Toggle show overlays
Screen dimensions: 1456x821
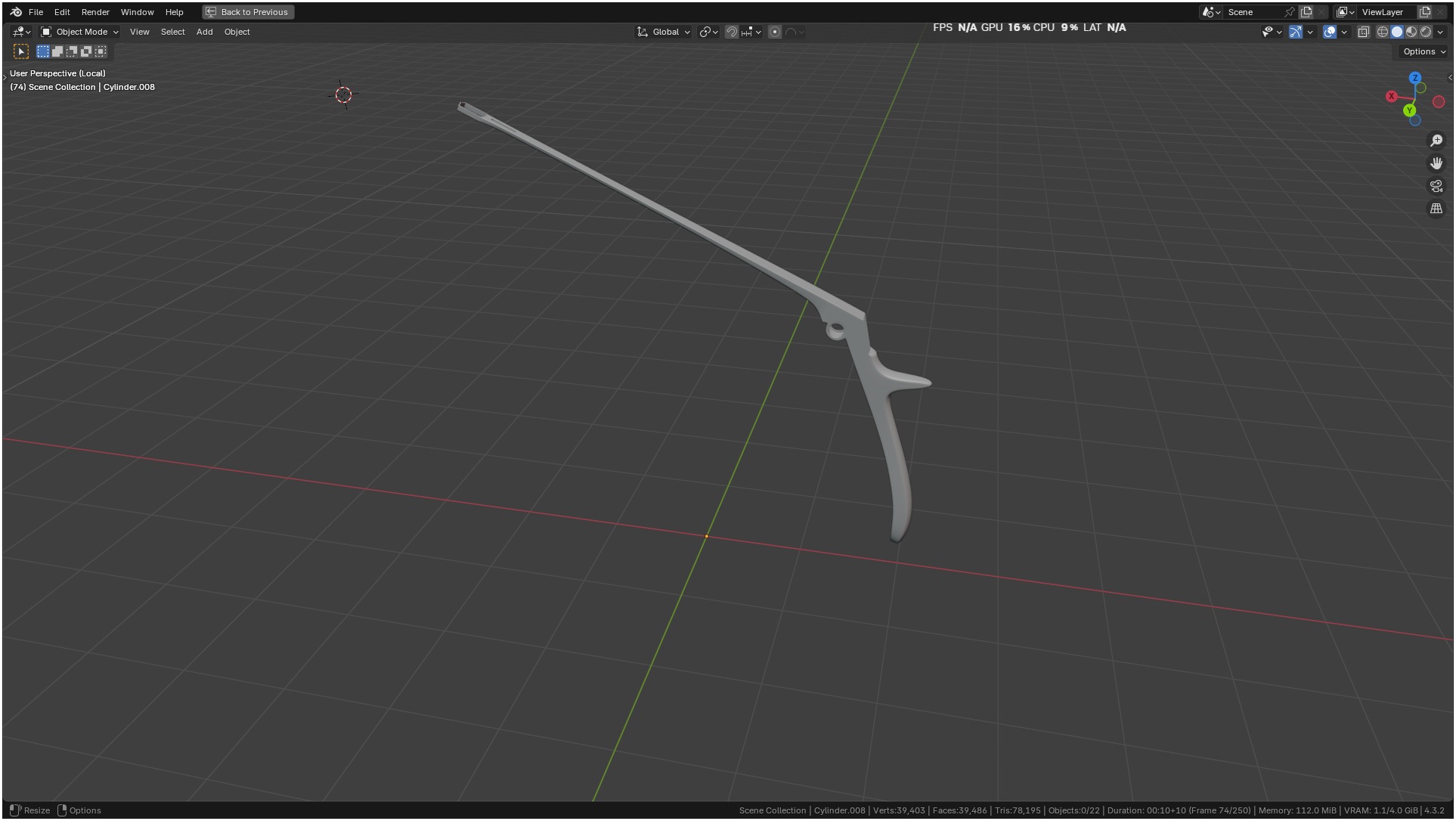click(x=1330, y=32)
